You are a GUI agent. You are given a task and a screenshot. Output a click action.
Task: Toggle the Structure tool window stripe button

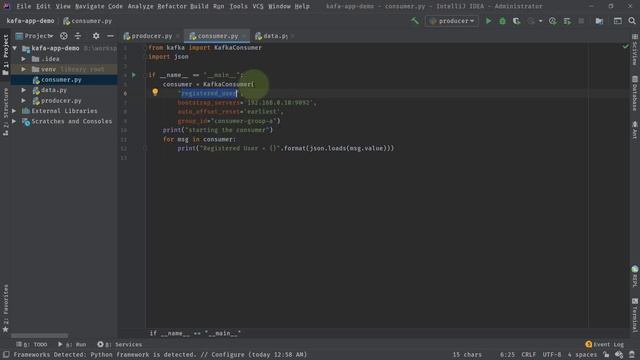pos(5,112)
